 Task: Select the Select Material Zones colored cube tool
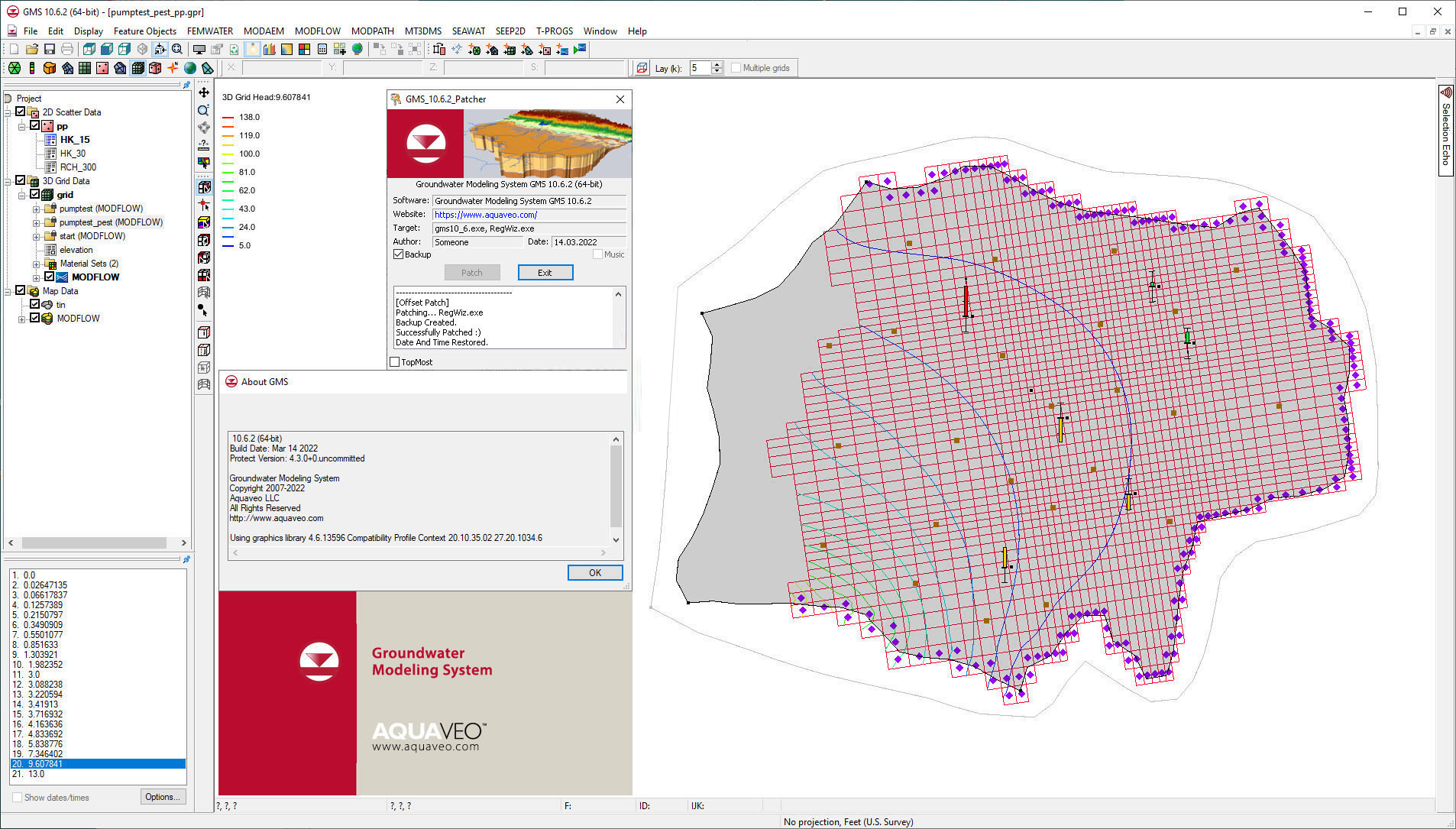point(204,222)
